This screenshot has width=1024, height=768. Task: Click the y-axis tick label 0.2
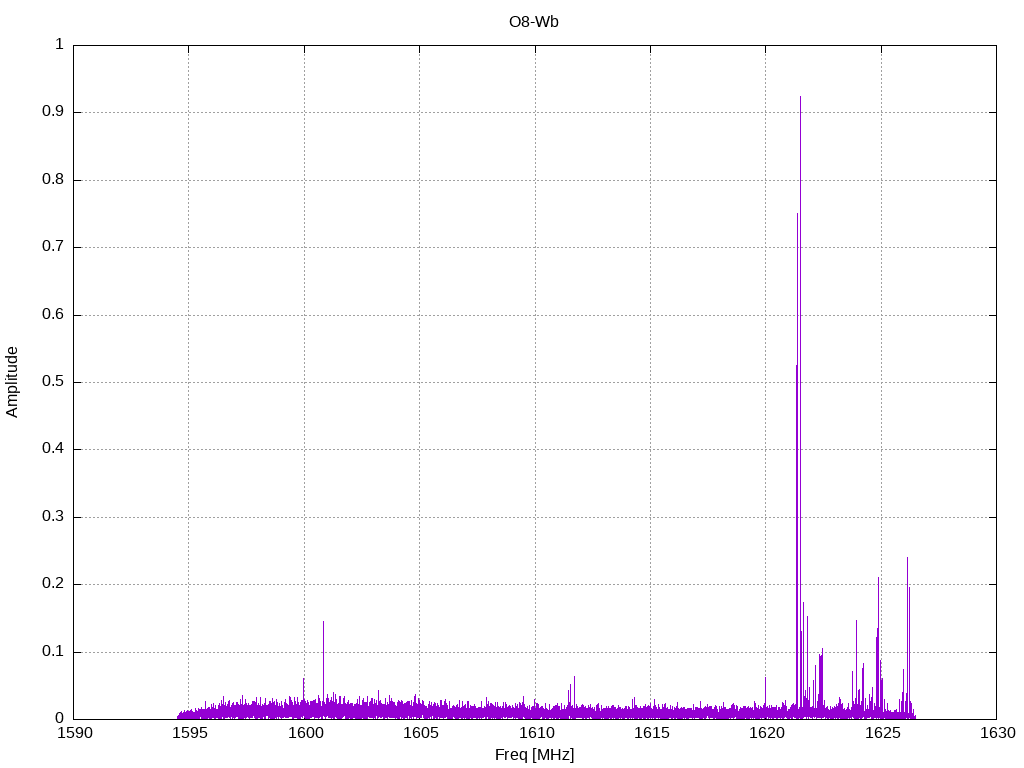53,584
